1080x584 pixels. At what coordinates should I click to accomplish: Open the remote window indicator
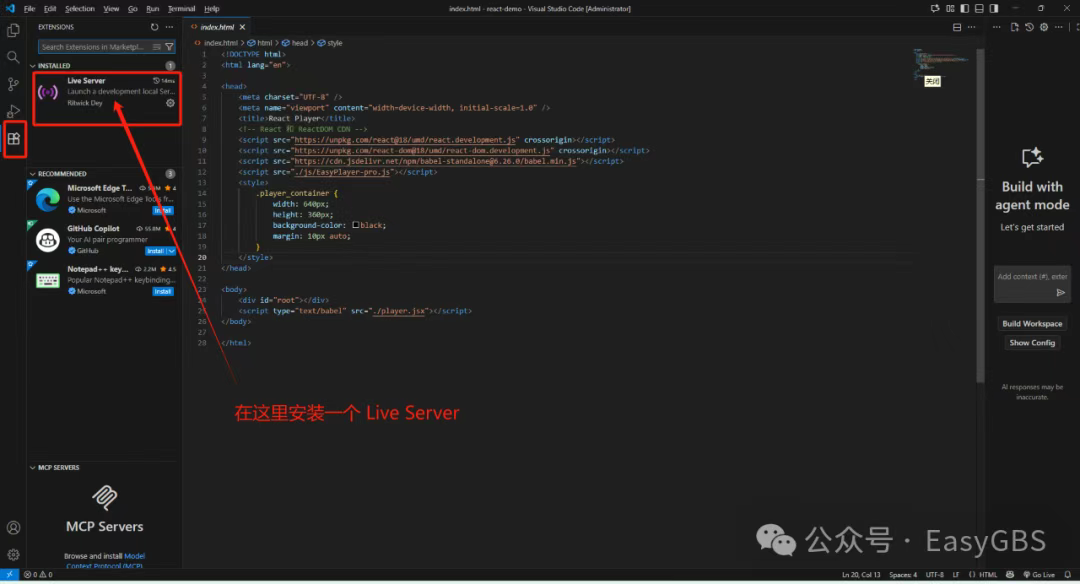[10, 574]
